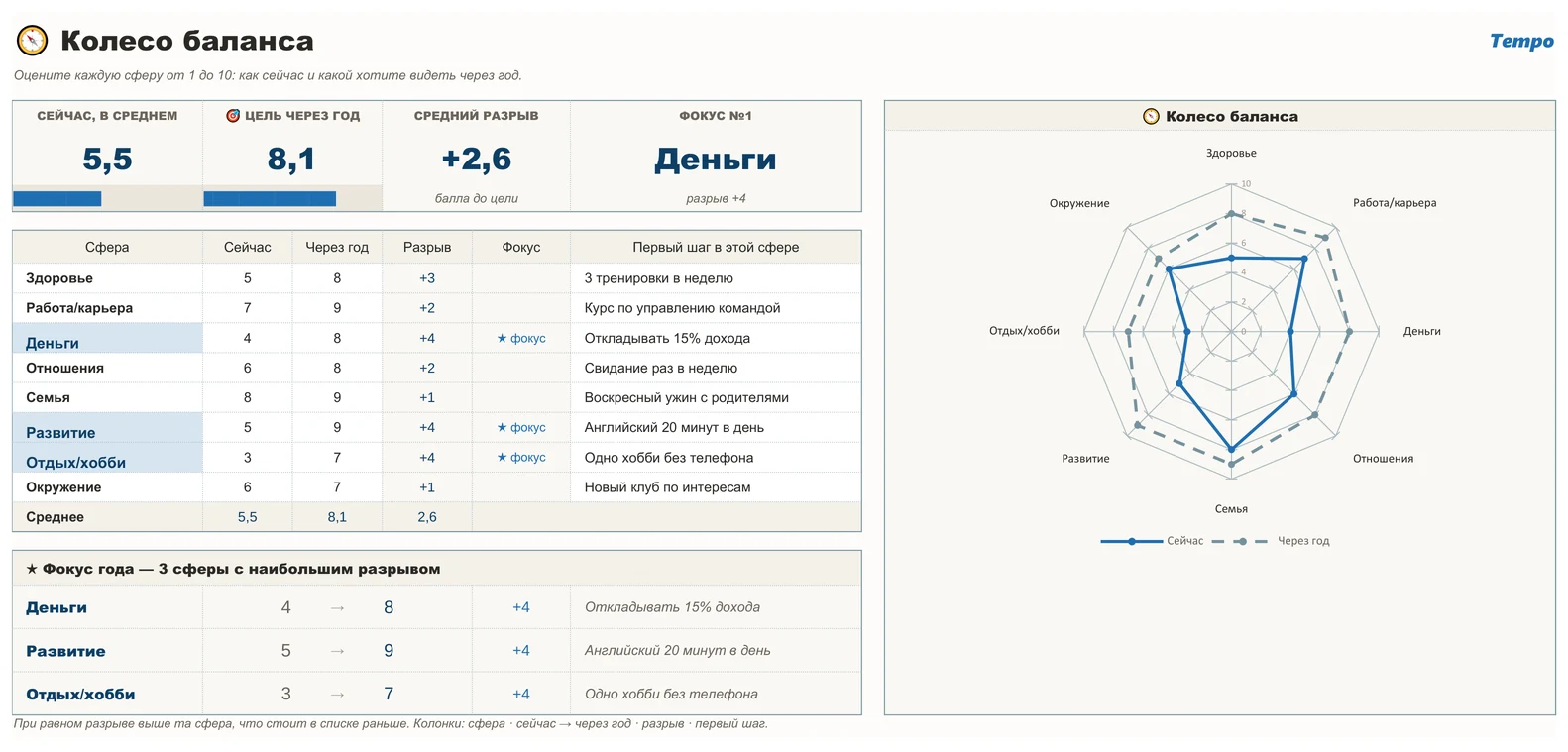1568x752 pixels.
Task: Click the compass icon in the chart header
Action: tap(1151, 117)
